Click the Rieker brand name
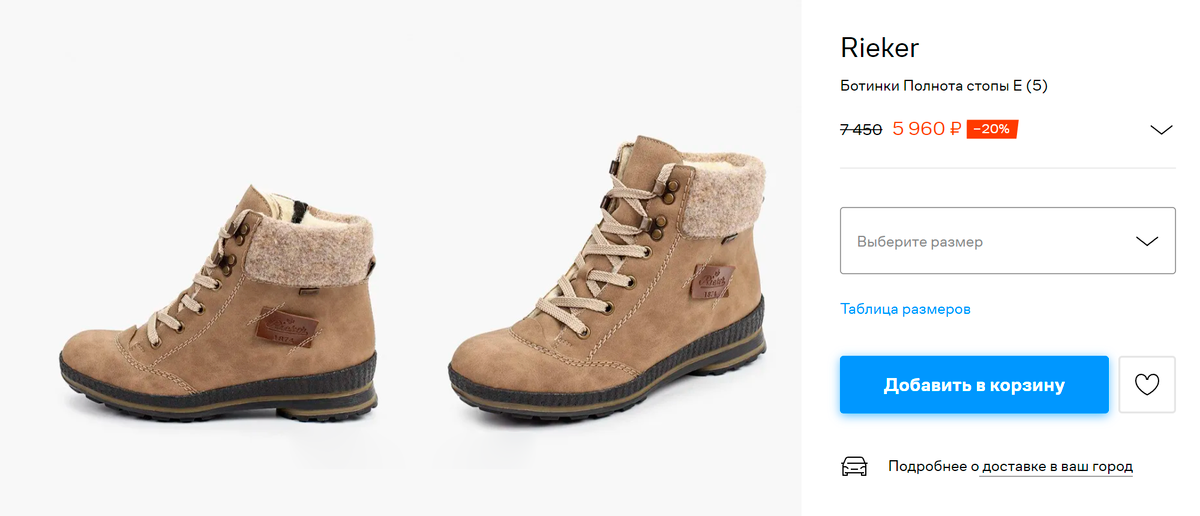The height and width of the screenshot is (516, 1200). (879, 48)
